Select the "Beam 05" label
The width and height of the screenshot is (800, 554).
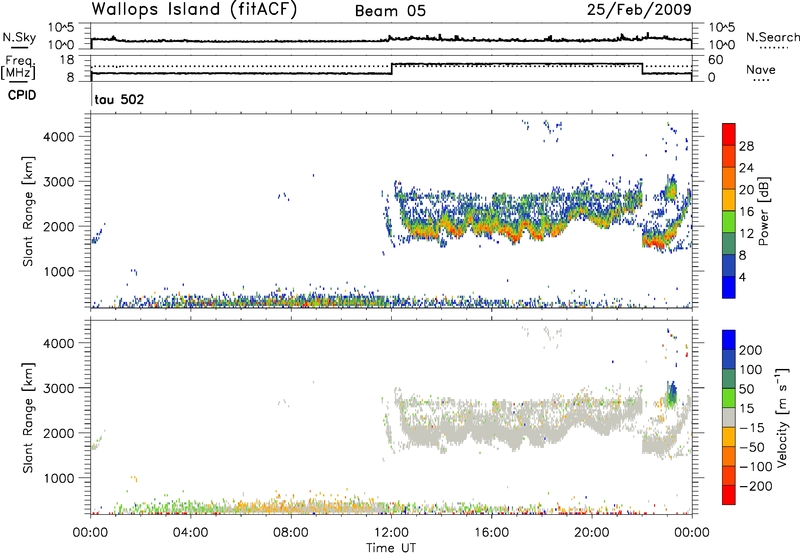point(390,11)
